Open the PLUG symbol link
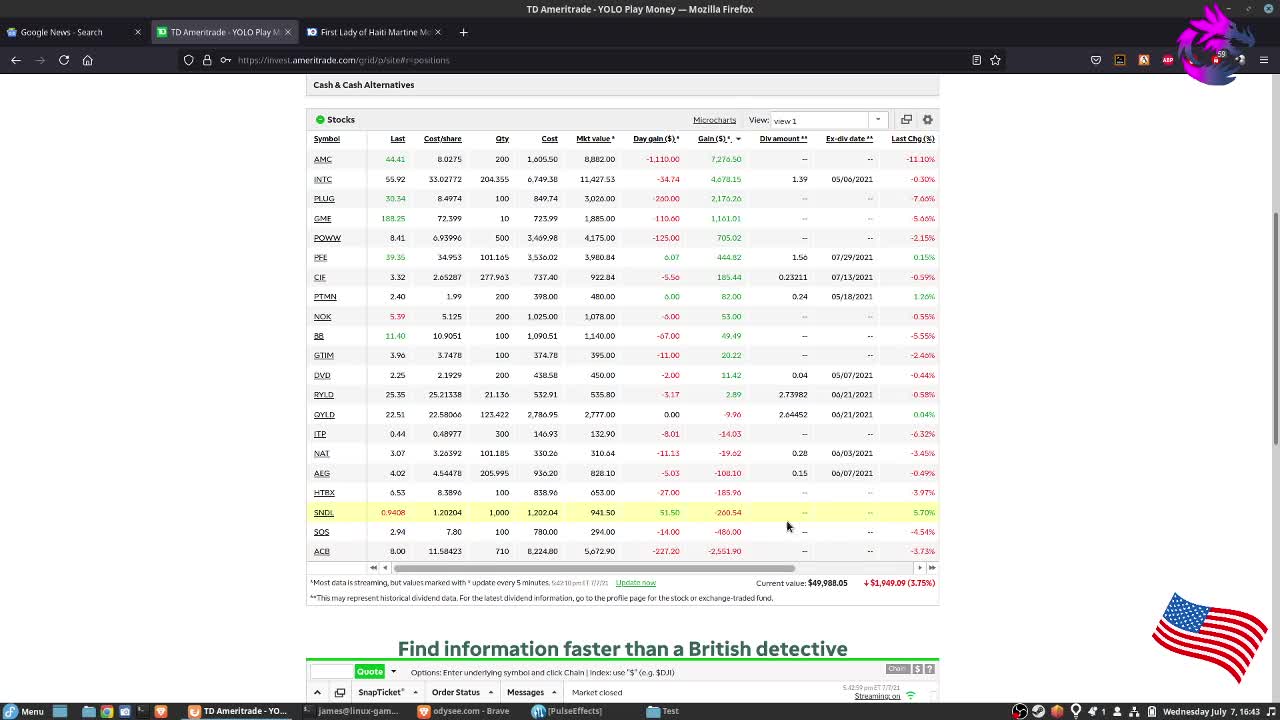 point(324,198)
